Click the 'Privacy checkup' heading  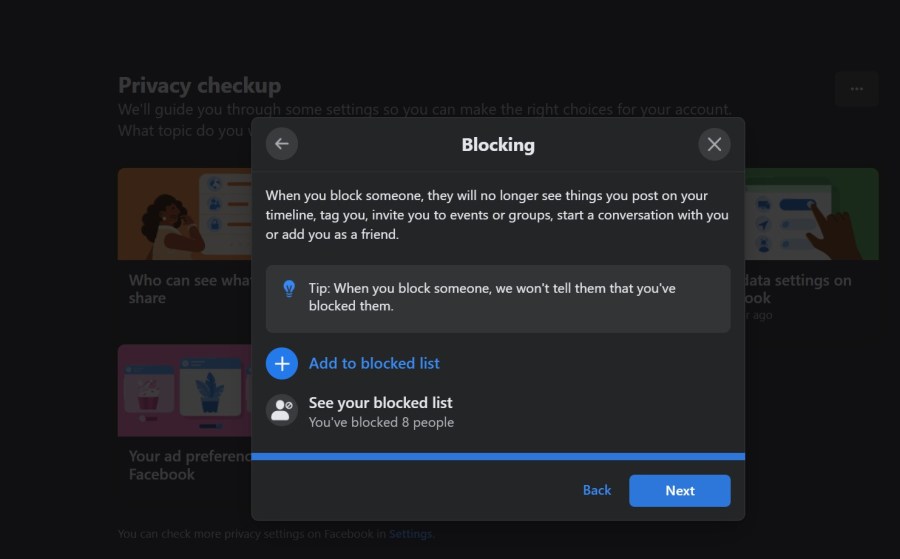(199, 85)
